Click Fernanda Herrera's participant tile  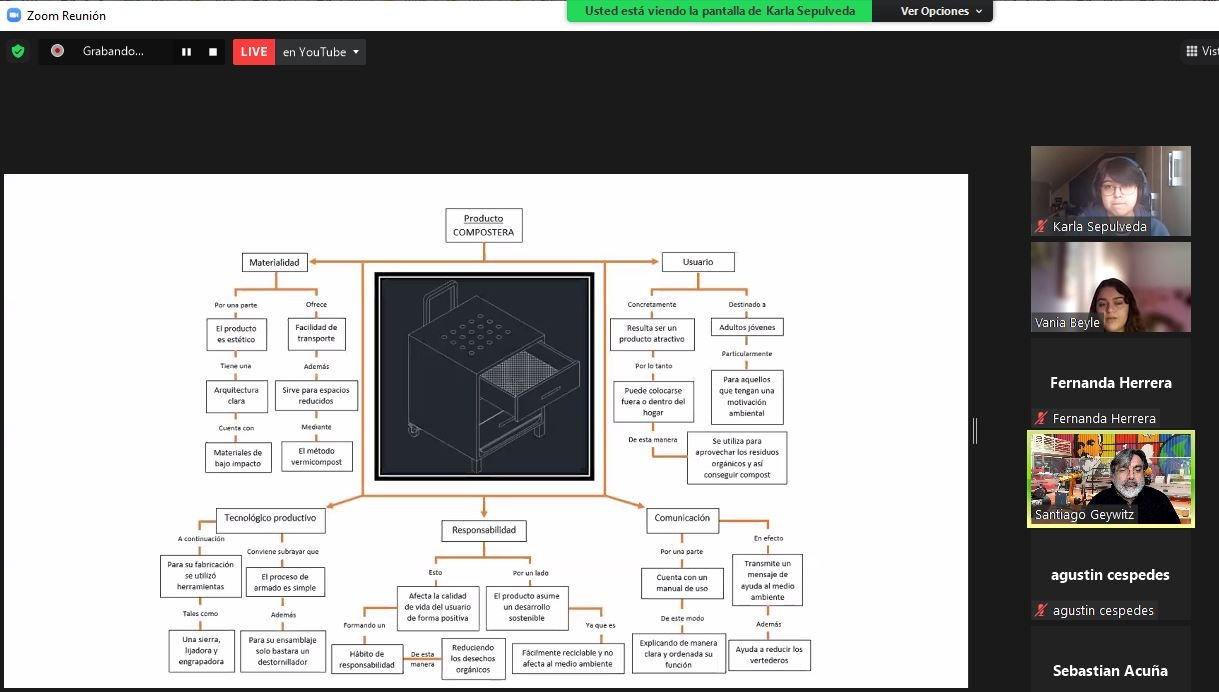(x=1110, y=382)
